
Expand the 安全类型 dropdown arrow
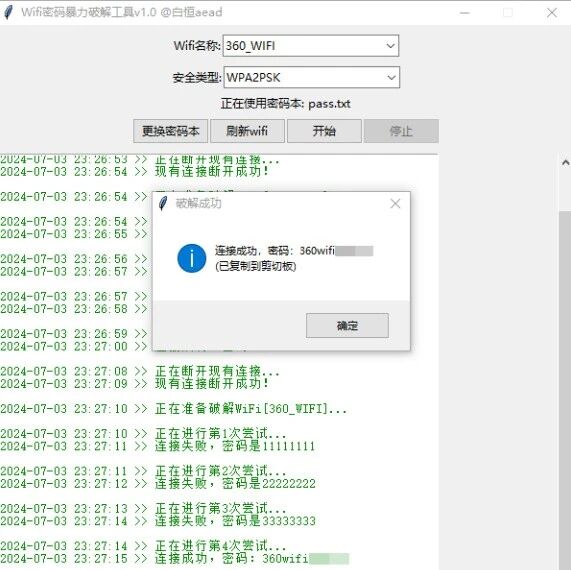point(391,77)
